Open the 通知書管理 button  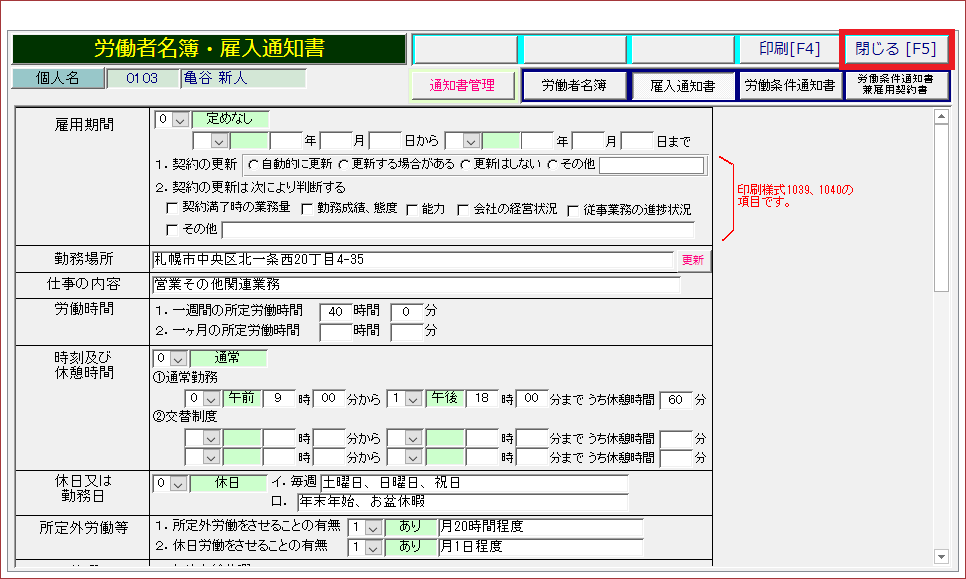click(462, 86)
